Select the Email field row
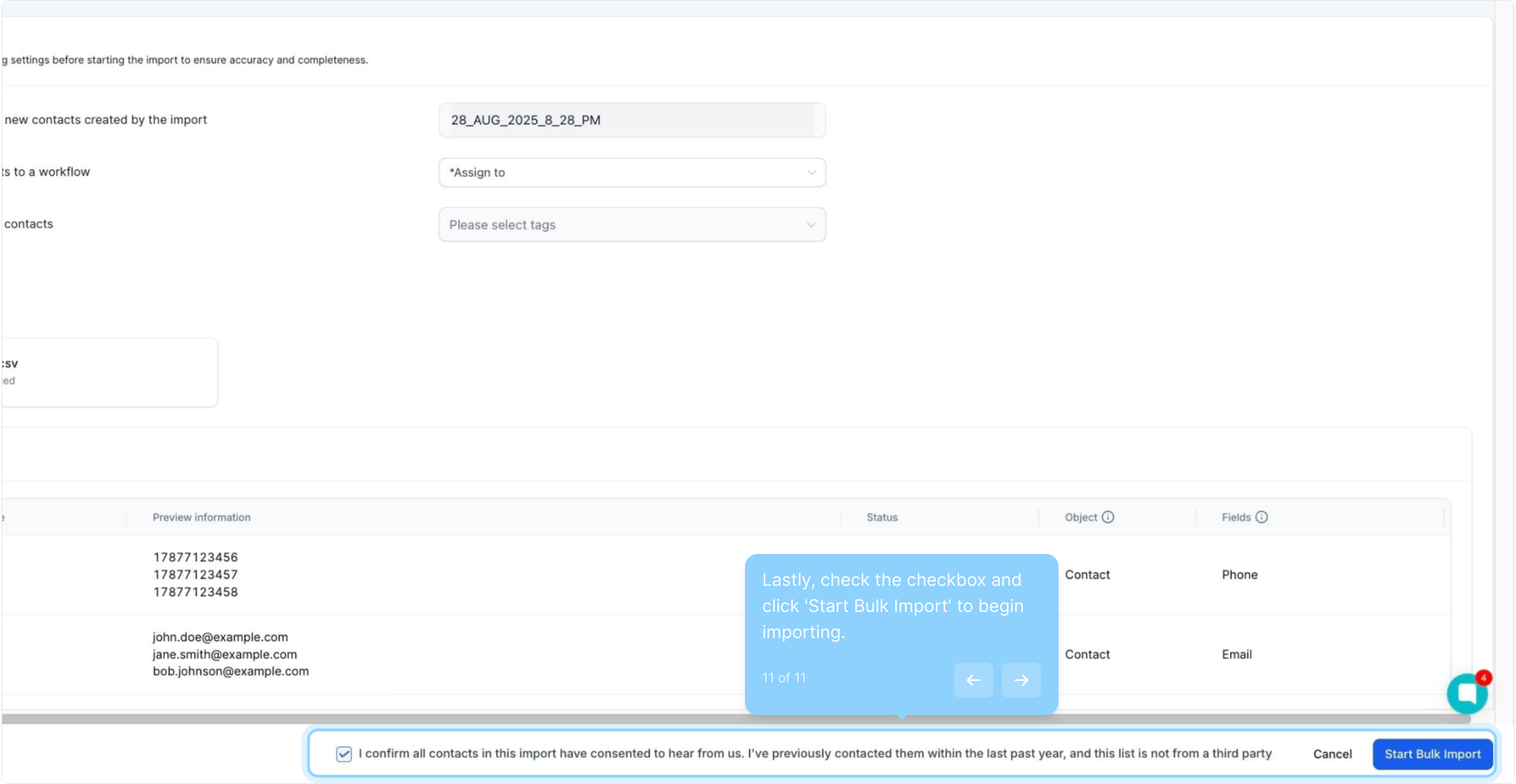The height and width of the screenshot is (784, 1516). click(x=1236, y=655)
